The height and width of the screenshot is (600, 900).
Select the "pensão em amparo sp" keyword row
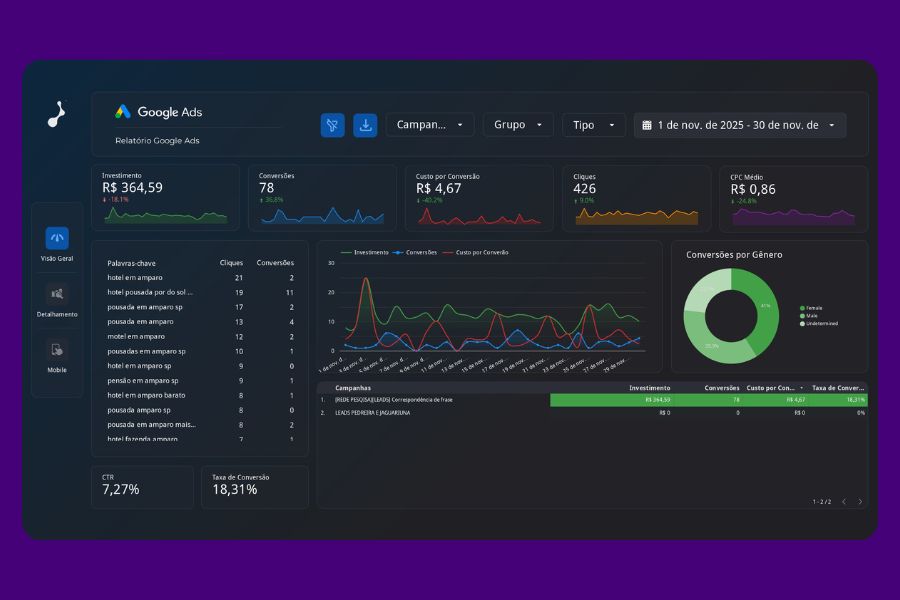coord(200,381)
